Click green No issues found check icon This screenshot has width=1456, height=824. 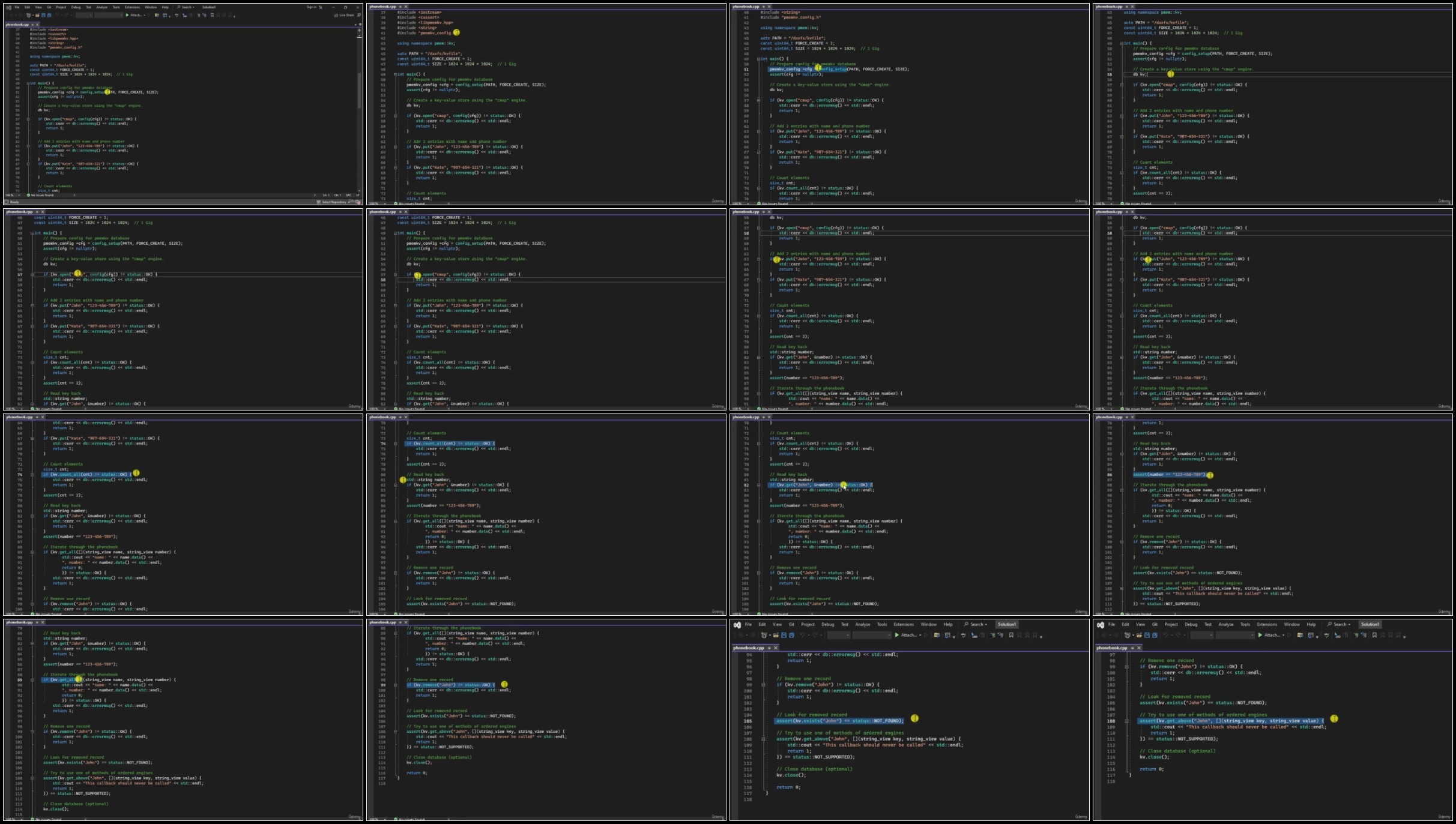pyautogui.click(x=28, y=195)
